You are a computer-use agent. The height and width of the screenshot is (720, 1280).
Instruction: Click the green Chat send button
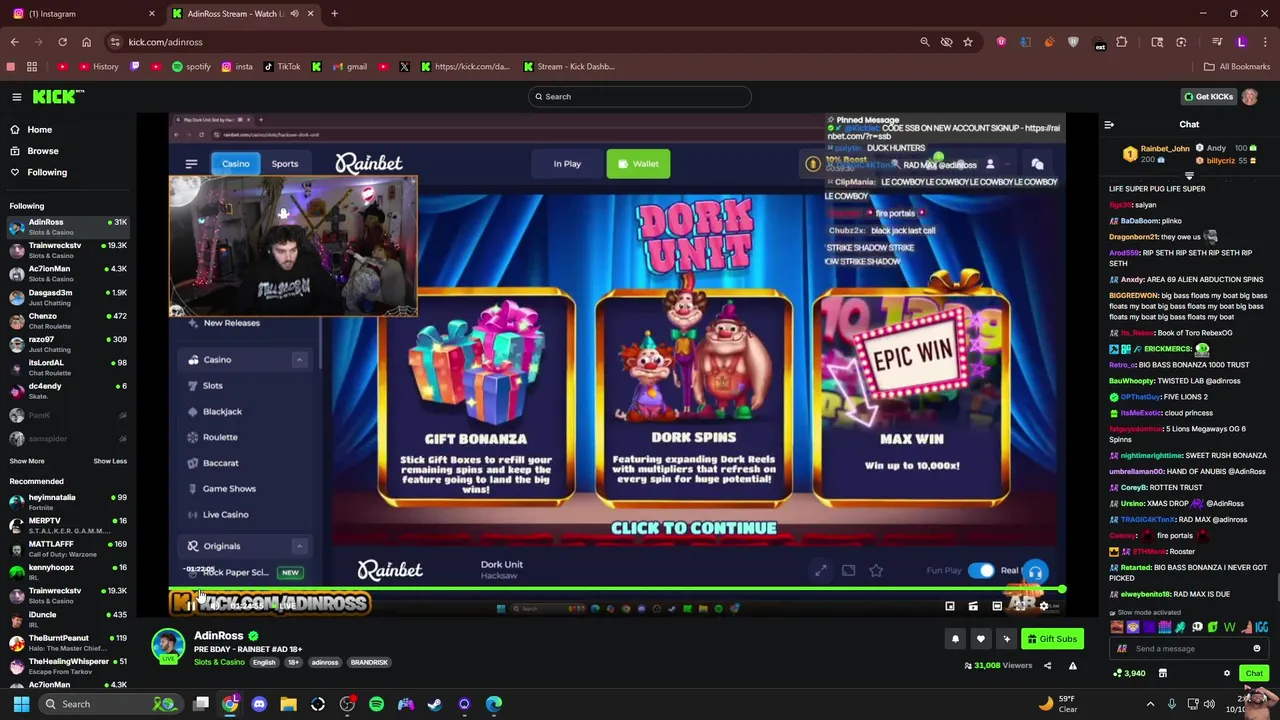coord(1254,674)
